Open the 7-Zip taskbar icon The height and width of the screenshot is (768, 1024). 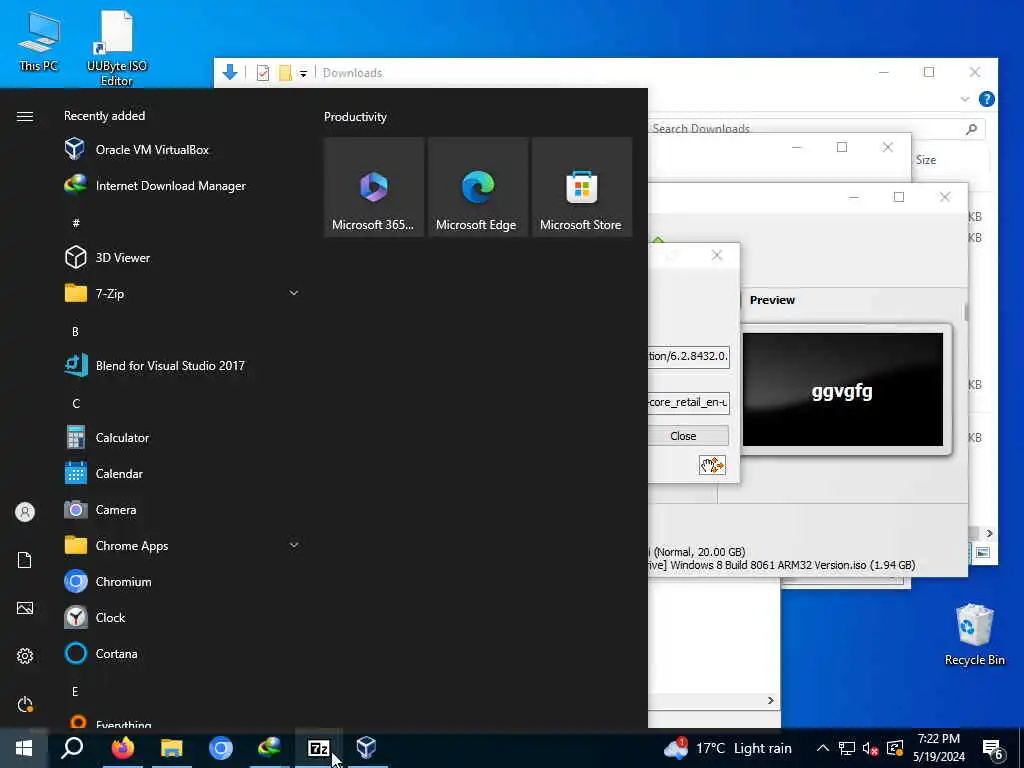(318, 748)
